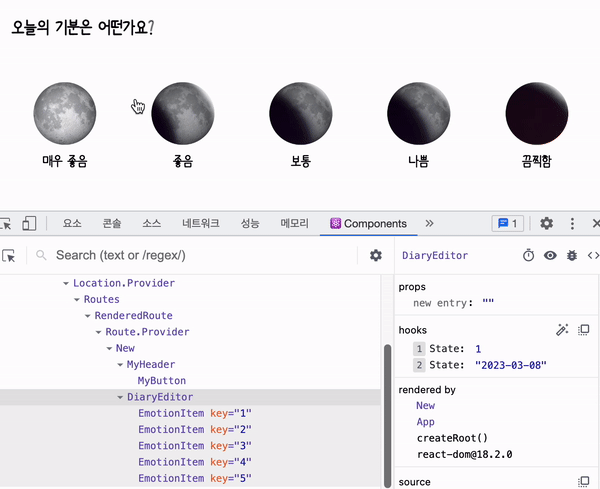Open the 성능 tab
The width and height of the screenshot is (600, 489).
[x=250, y=223]
